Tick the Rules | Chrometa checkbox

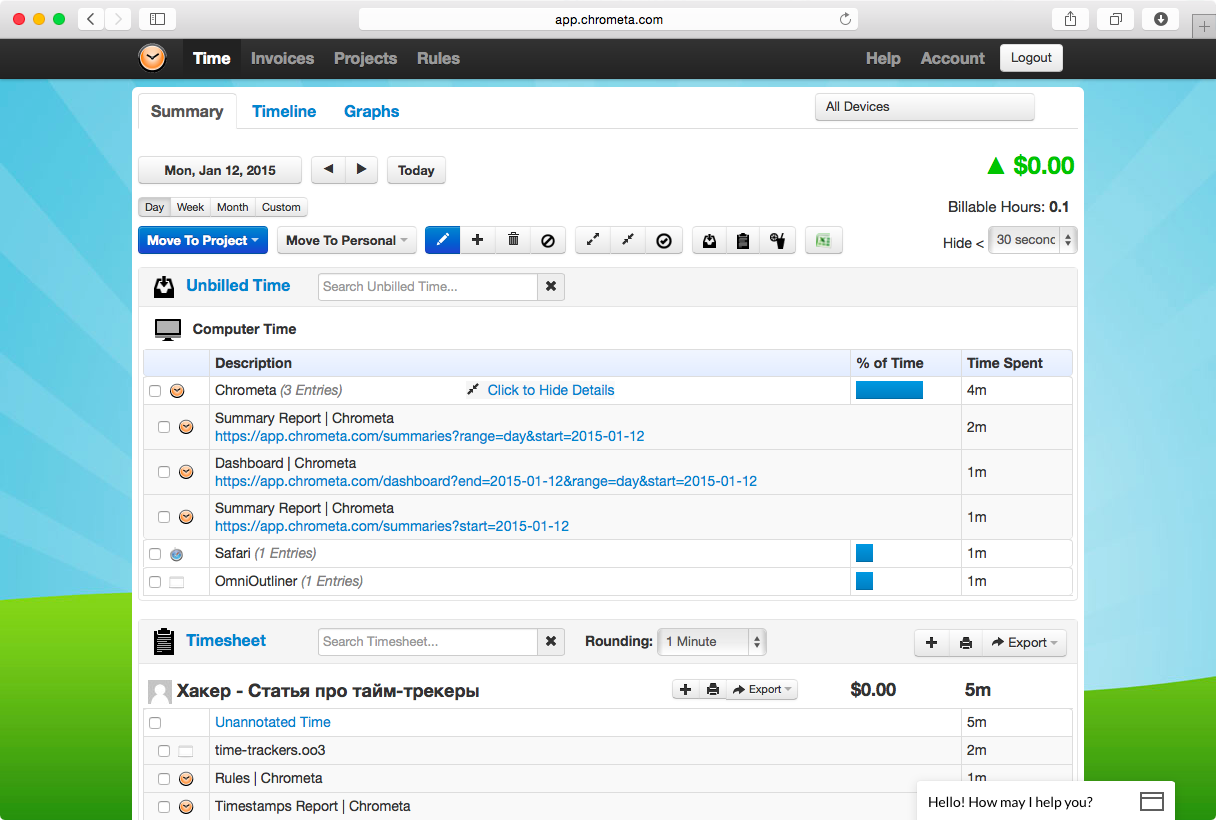coord(164,779)
